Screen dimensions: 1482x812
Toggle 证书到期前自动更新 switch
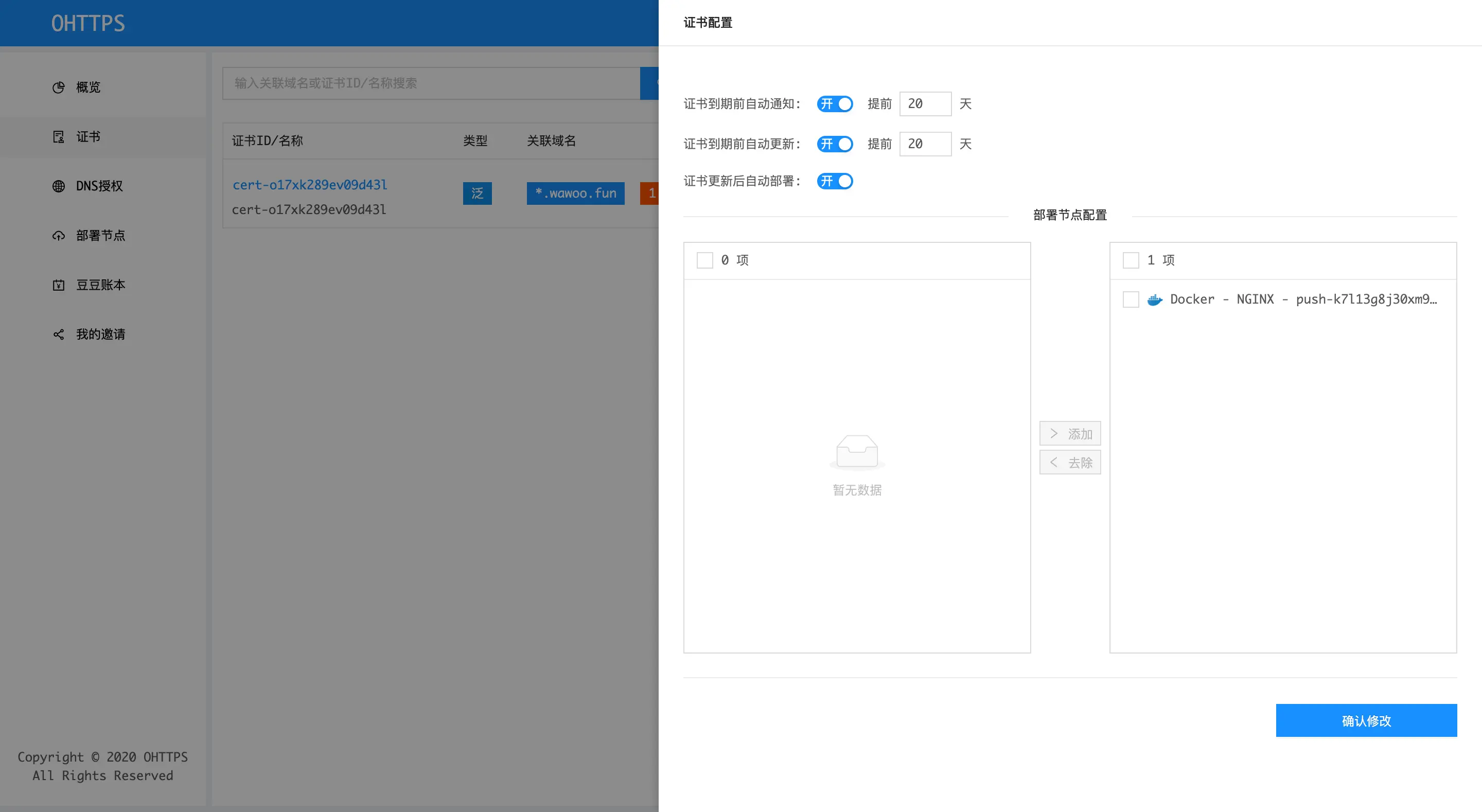(834, 144)
